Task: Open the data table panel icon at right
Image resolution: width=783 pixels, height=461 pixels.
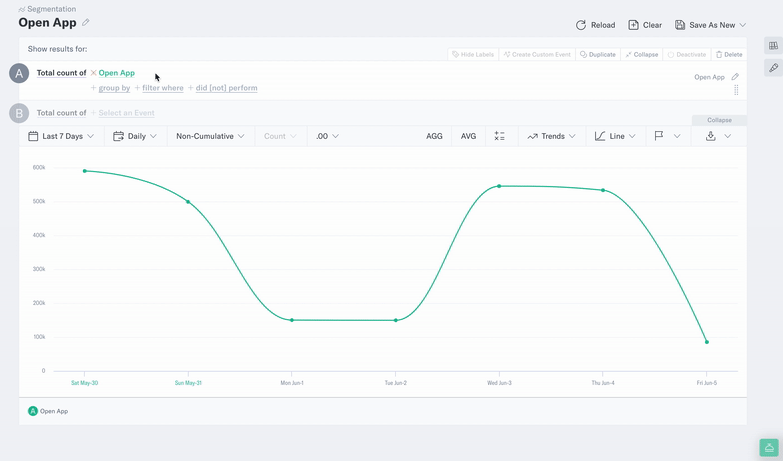Action: (774, 45)
